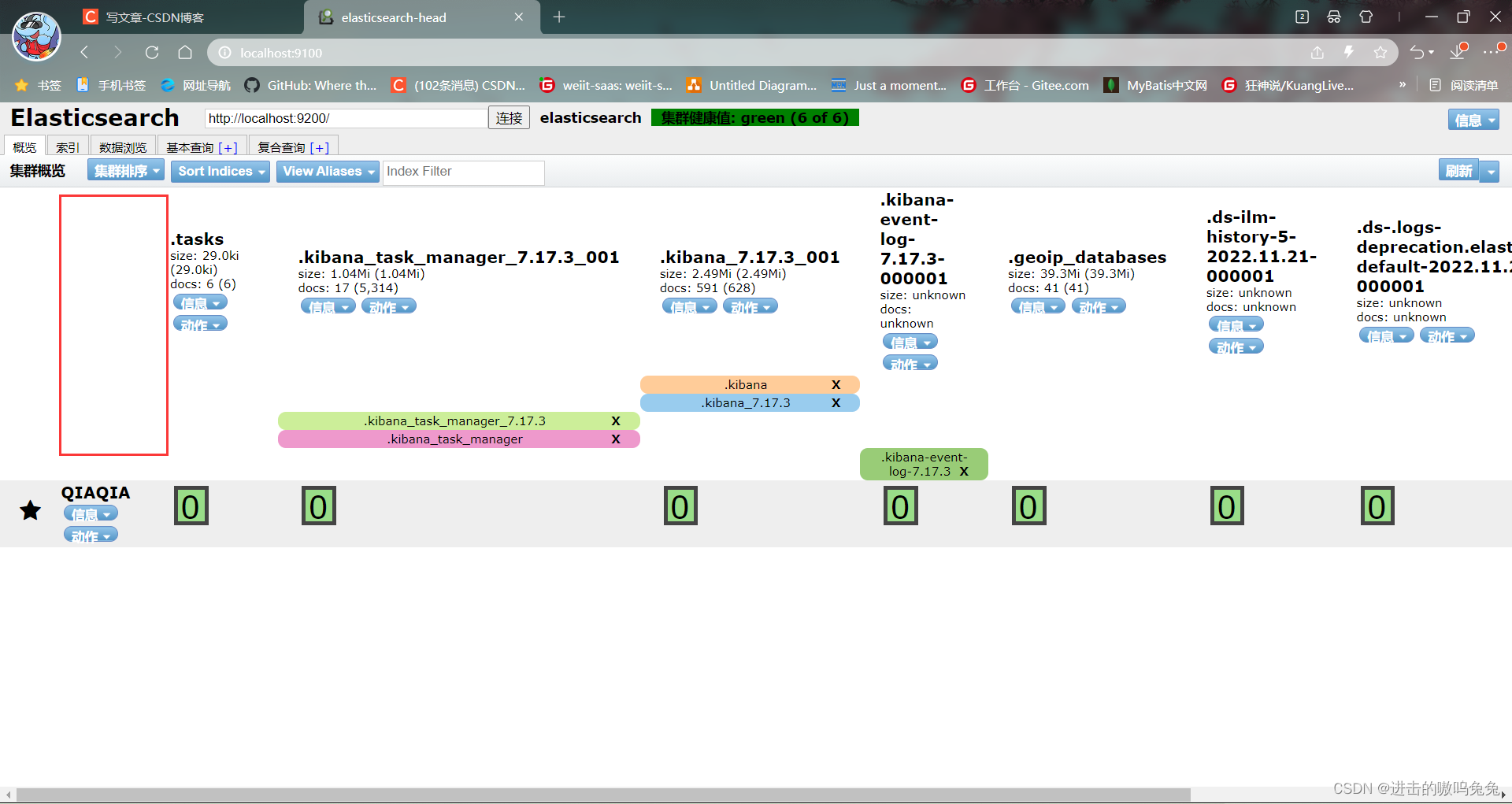1512x804 pixels.
Task: Click shard 0 of .ds-.logs-deprecation index
Action: pos(1377,506)
